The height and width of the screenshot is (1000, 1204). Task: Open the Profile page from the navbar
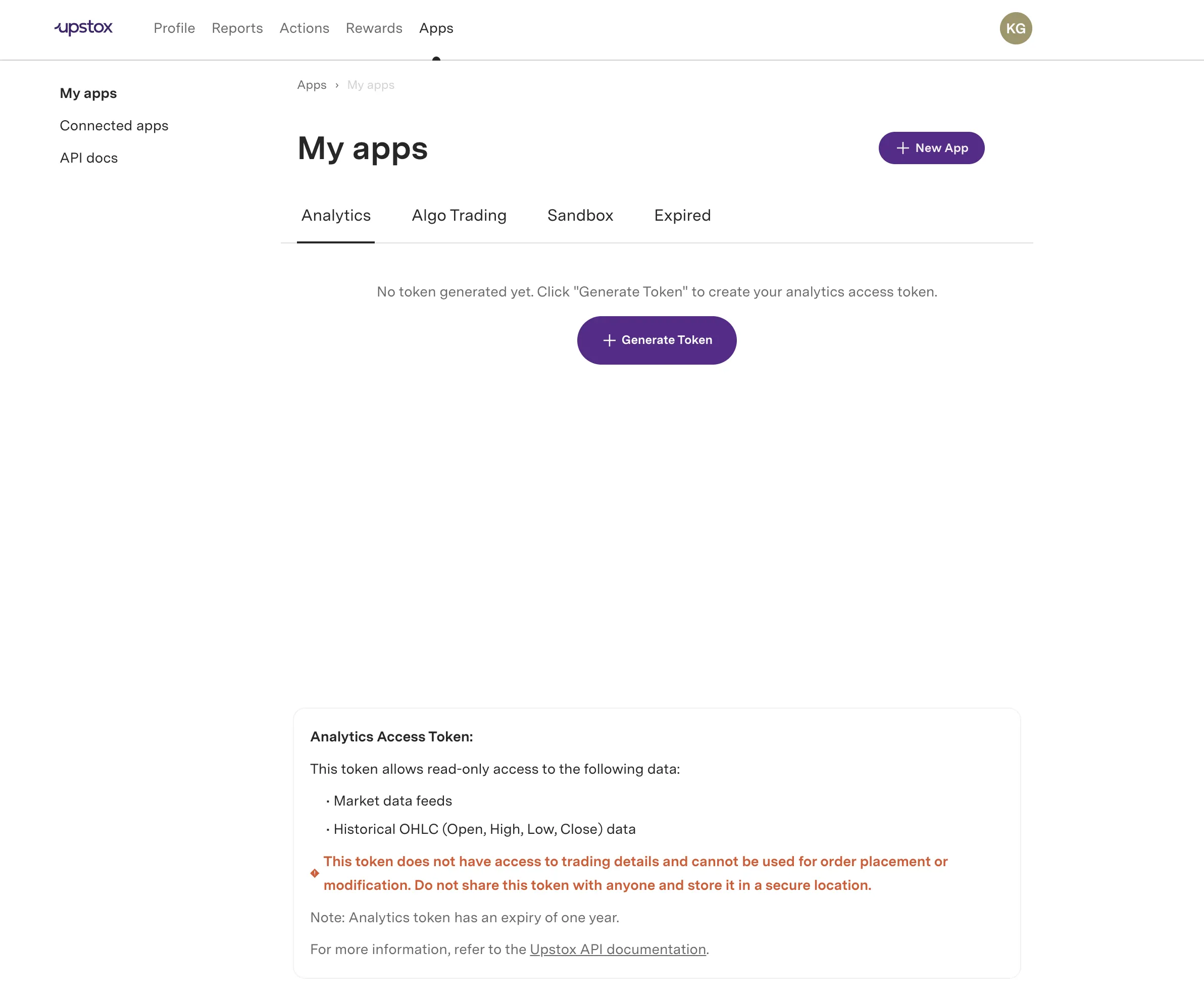174,28
